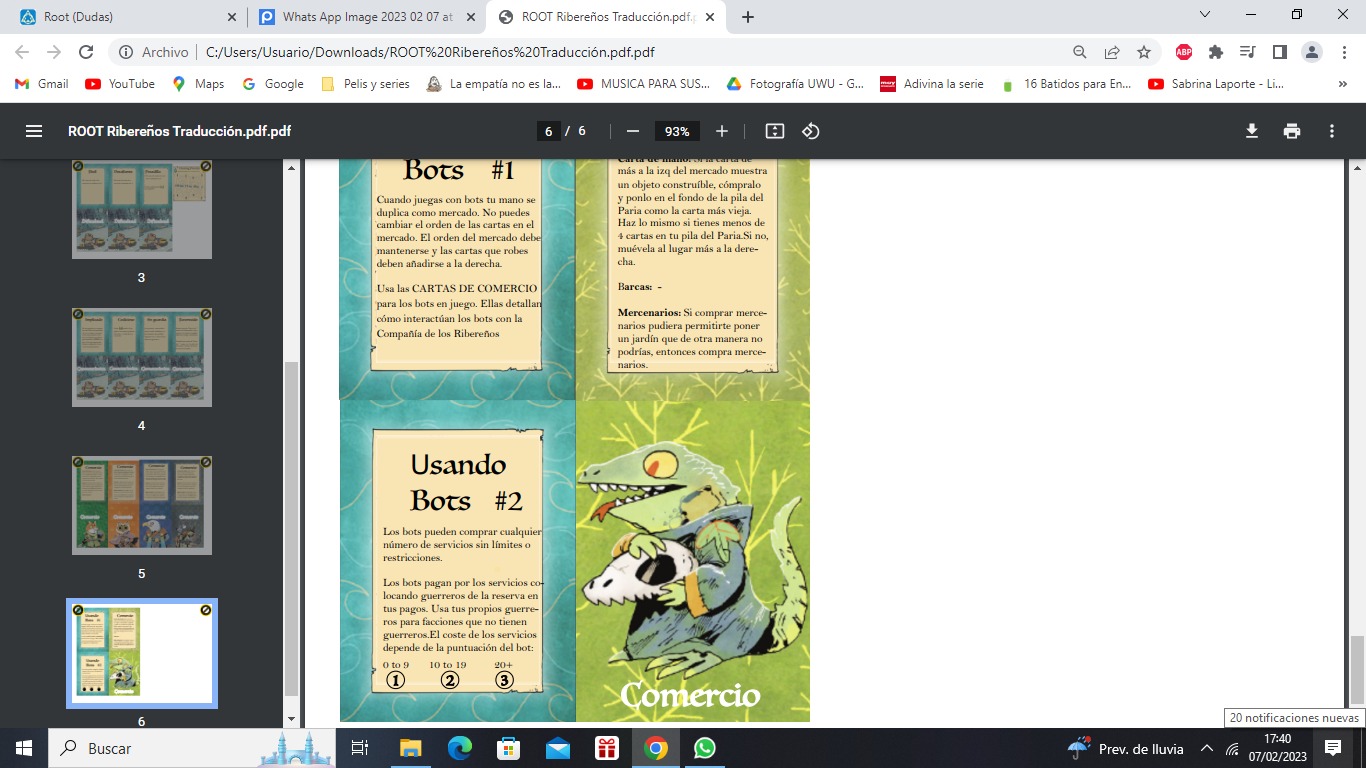Select page 3 thumbnail

[x=141, y=209]
